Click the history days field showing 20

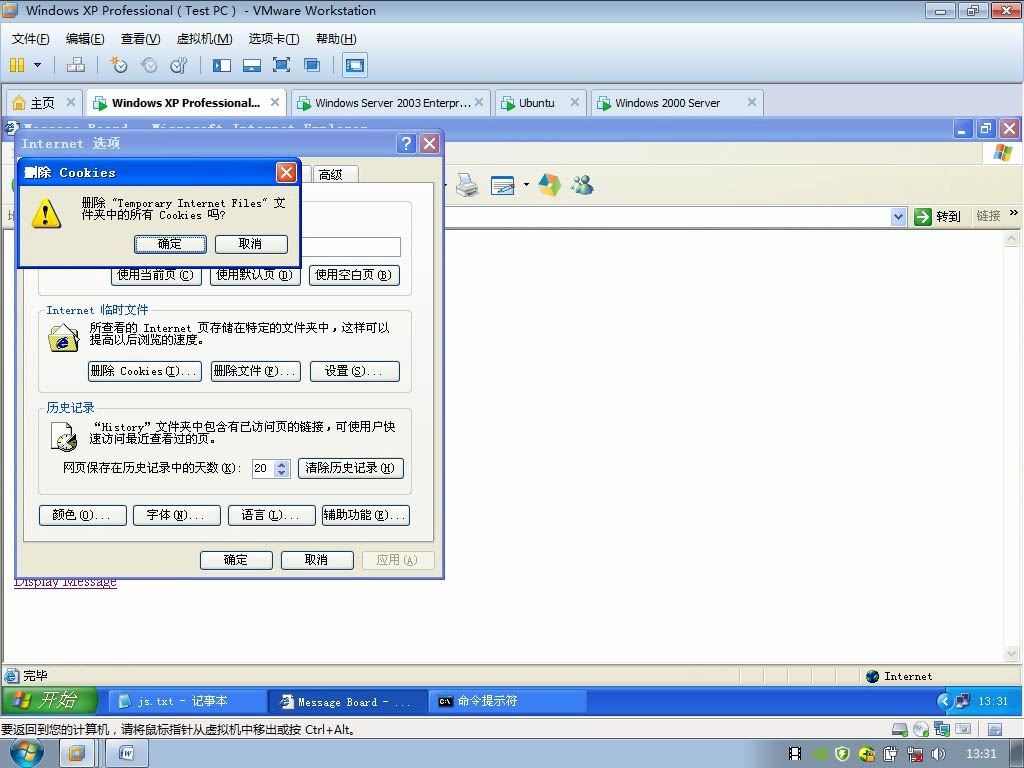click(x=264, y=468)
